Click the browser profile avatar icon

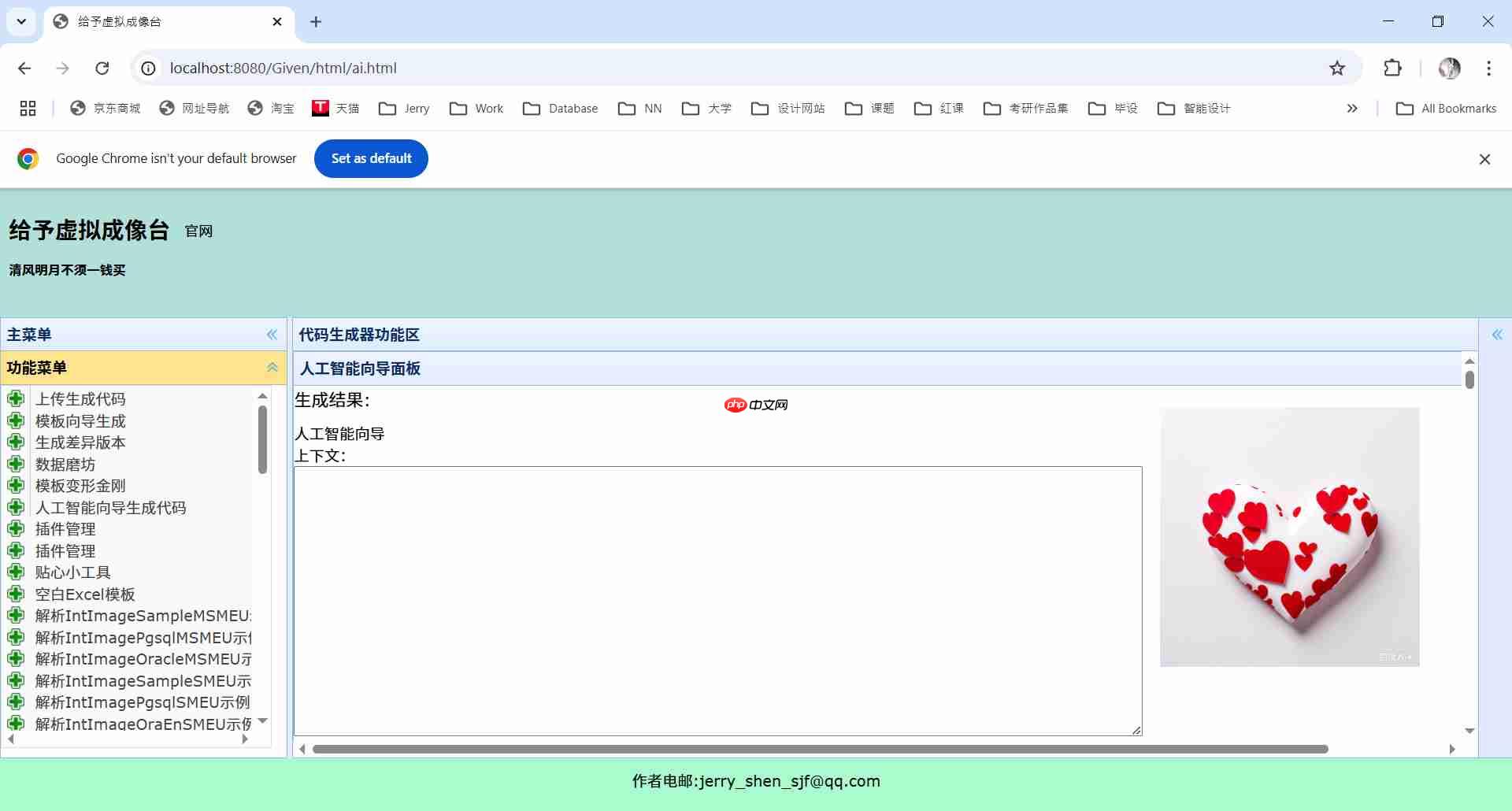tap(1450, 69)
